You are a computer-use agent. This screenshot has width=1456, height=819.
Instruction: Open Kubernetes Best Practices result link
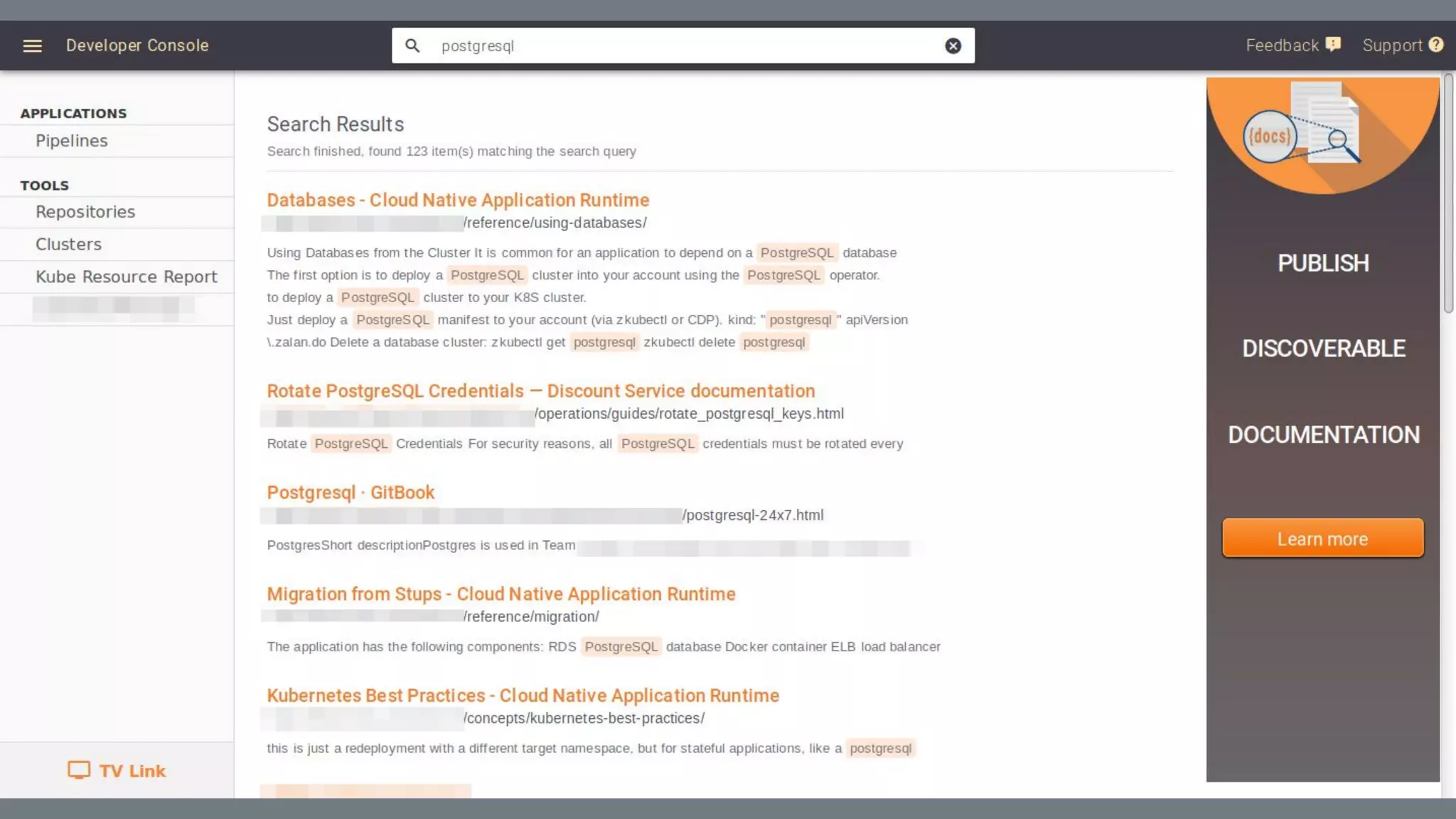[x=523, y=696]
